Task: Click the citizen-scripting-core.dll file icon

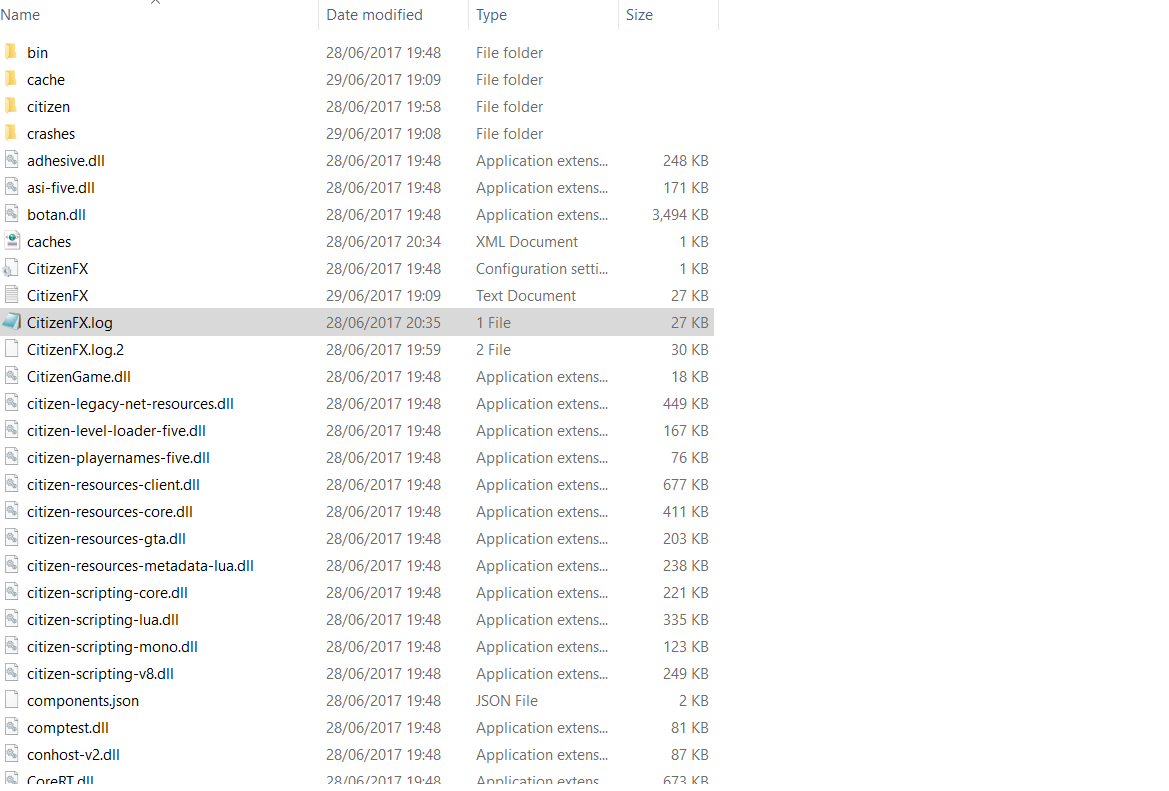Action: coord(11,591)
